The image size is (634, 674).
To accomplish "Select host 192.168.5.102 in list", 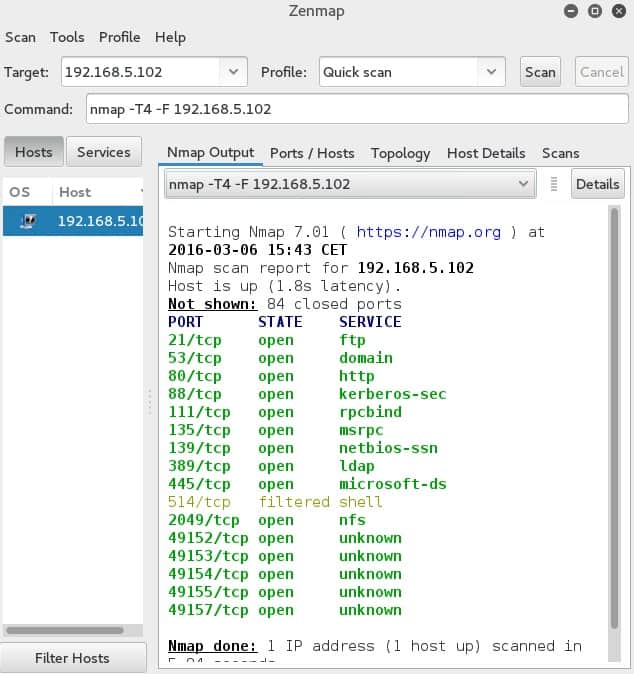I will click(x=73, y=221).
